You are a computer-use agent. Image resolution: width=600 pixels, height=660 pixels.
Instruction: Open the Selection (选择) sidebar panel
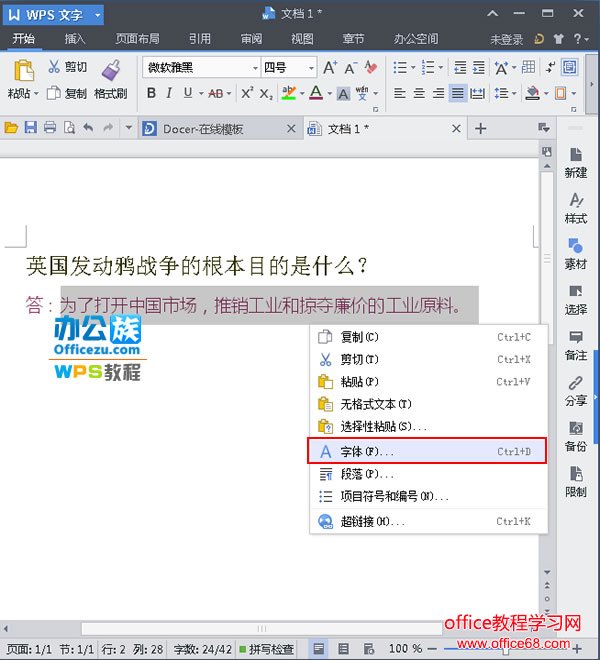coord(576,300)
